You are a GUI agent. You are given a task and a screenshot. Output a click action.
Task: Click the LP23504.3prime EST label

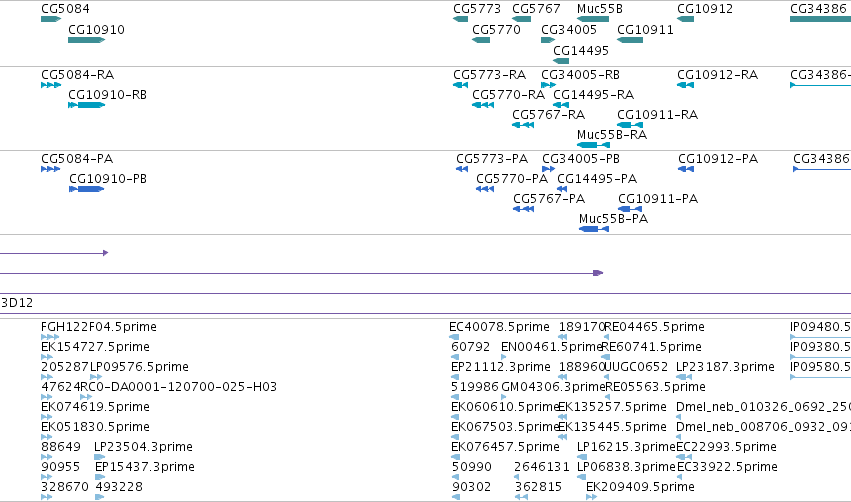(143, 447)
